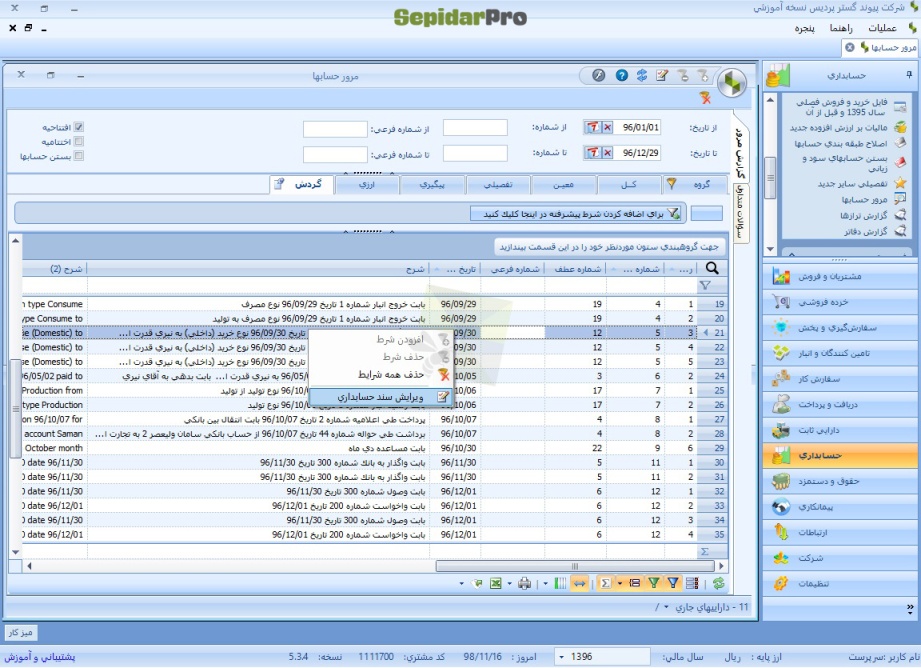Open the 'راهنما' menu
Image resolution: width=921 pixels, height=668 pixels.
pyautogui.click(x=841, y=28)
